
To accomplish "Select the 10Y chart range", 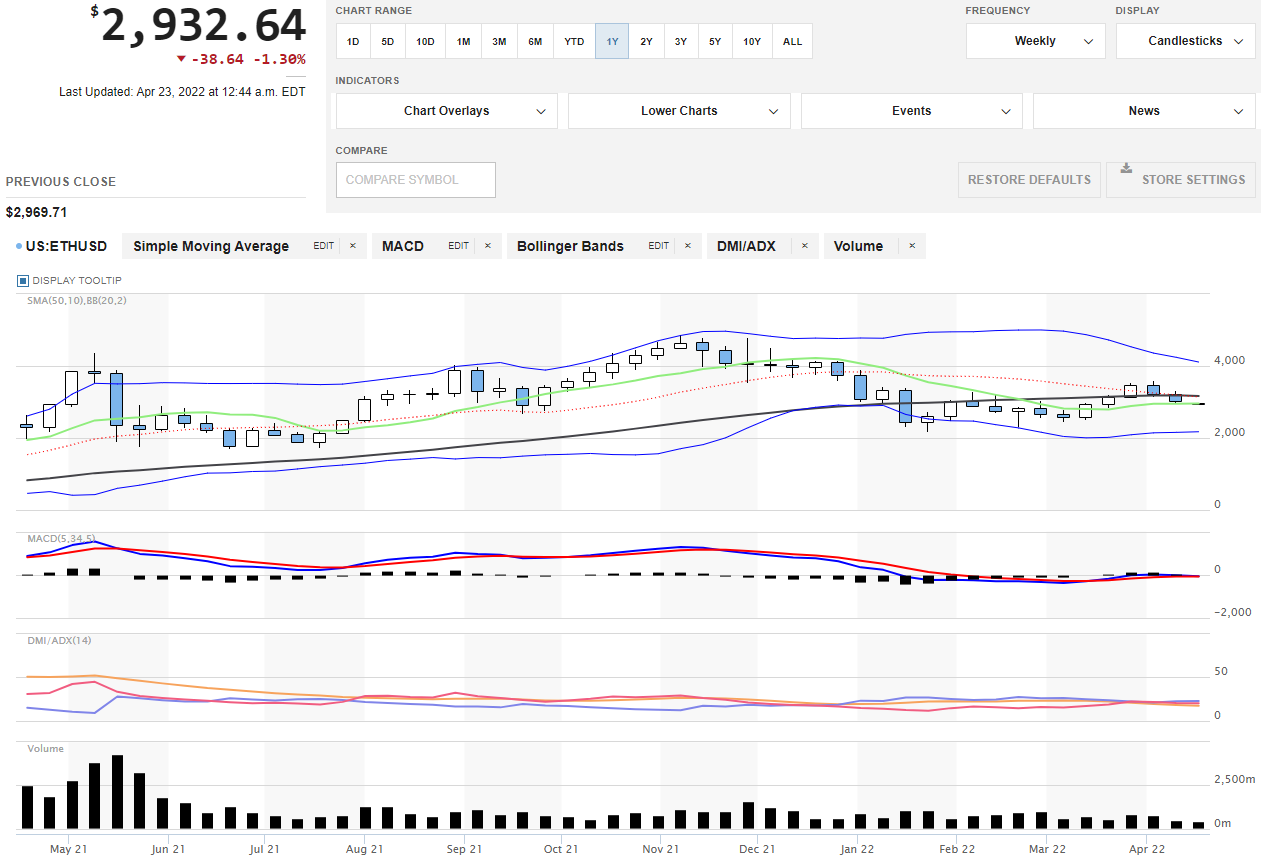I will [752, 42].
